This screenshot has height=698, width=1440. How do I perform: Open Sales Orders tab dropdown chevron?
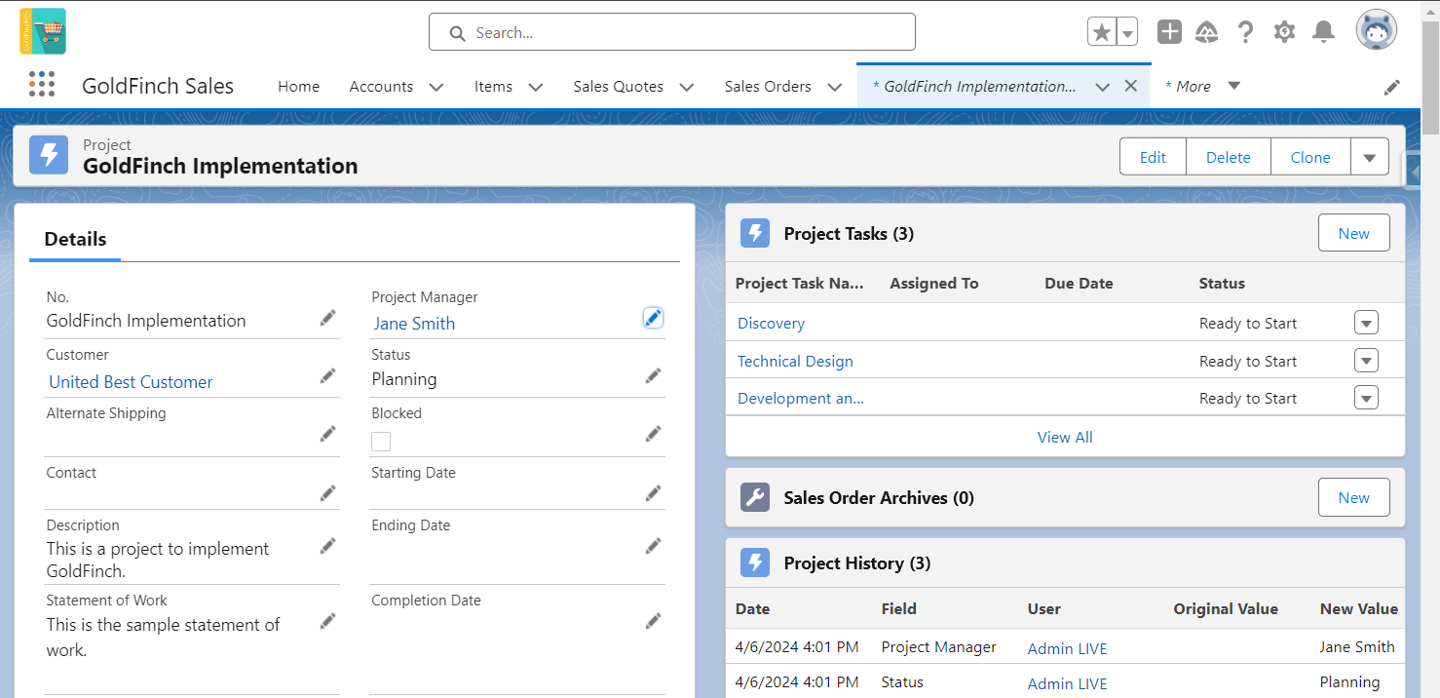[834, 87]
